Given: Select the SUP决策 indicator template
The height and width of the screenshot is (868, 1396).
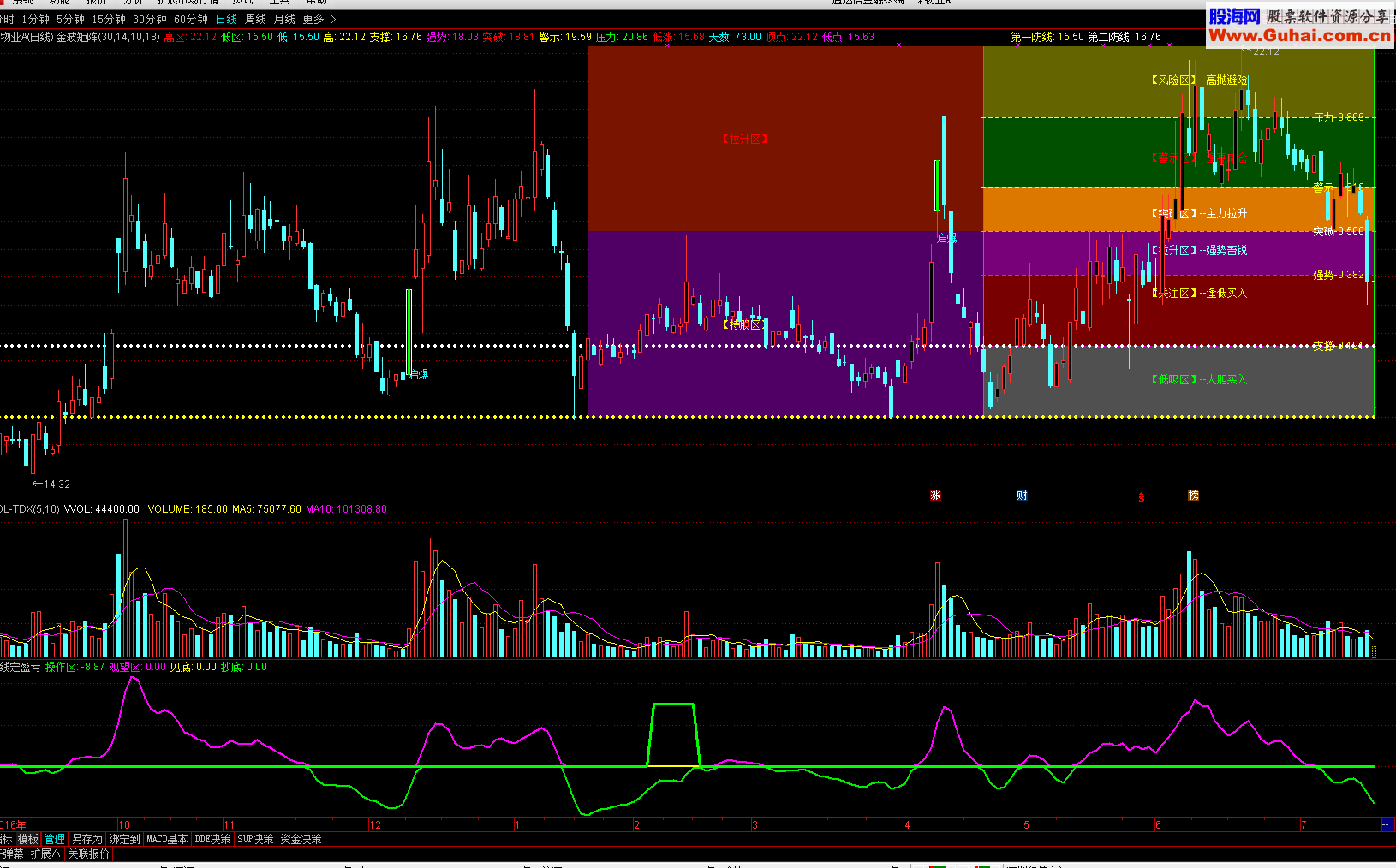Looking at the screenshot, I should coord(255,839).
